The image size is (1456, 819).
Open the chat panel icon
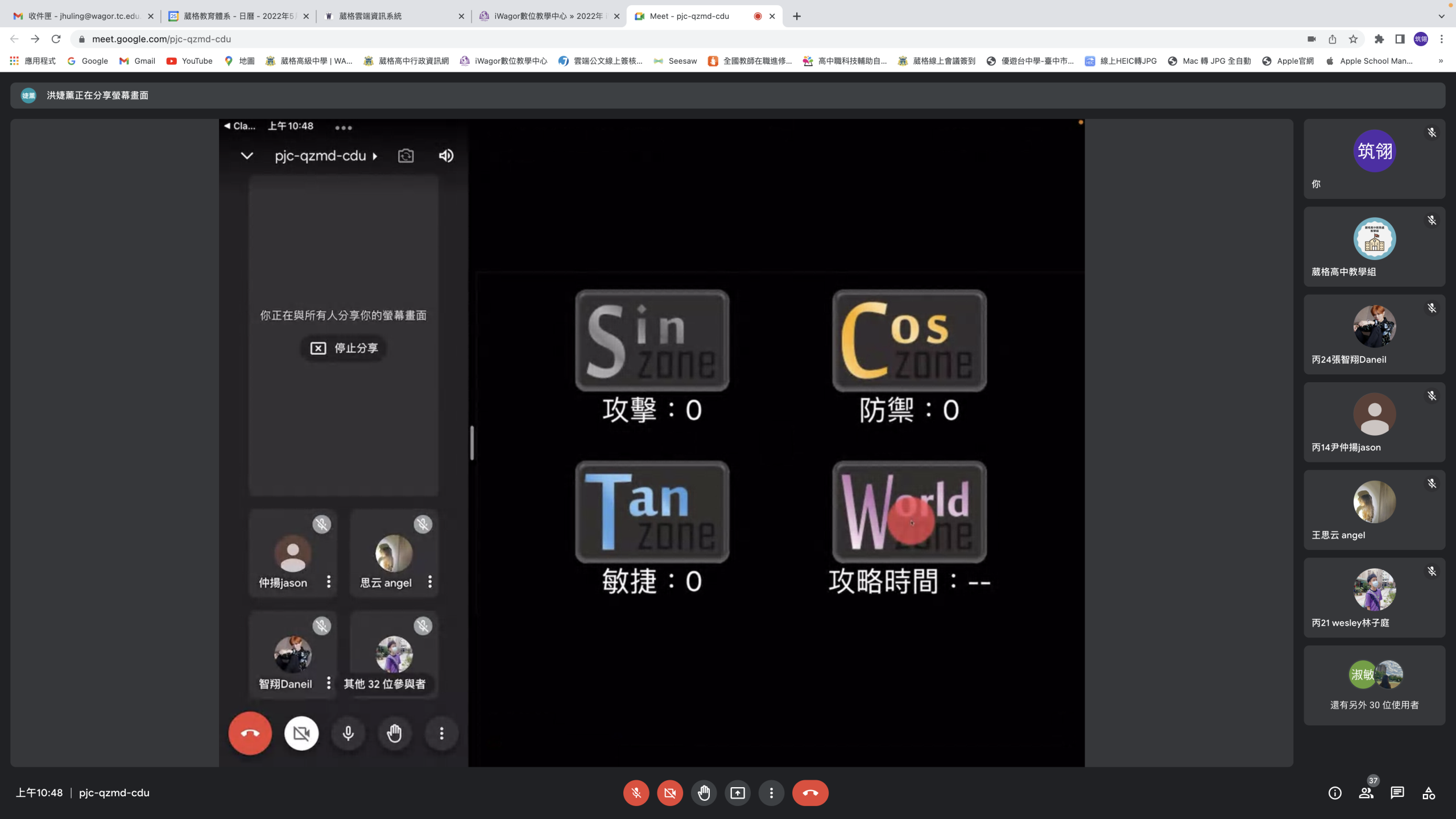(1397, 793)
